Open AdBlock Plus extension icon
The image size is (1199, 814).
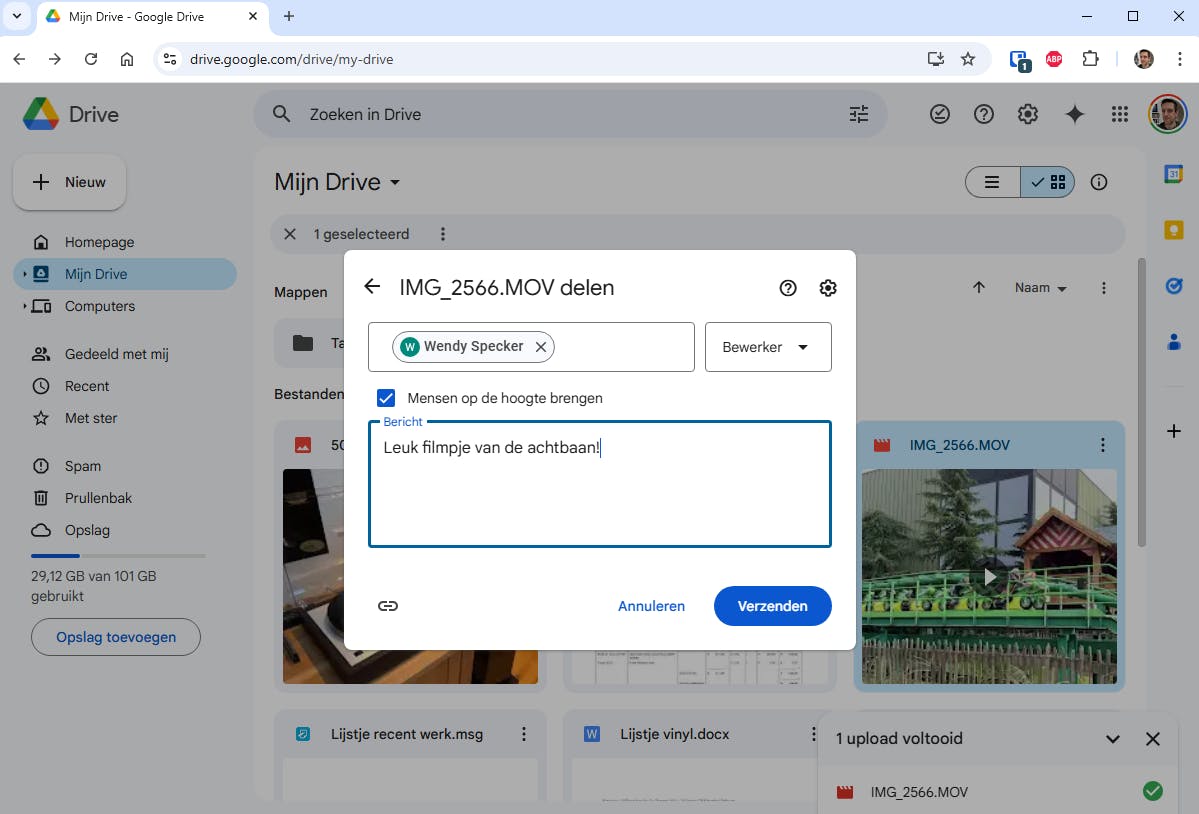1054,59
